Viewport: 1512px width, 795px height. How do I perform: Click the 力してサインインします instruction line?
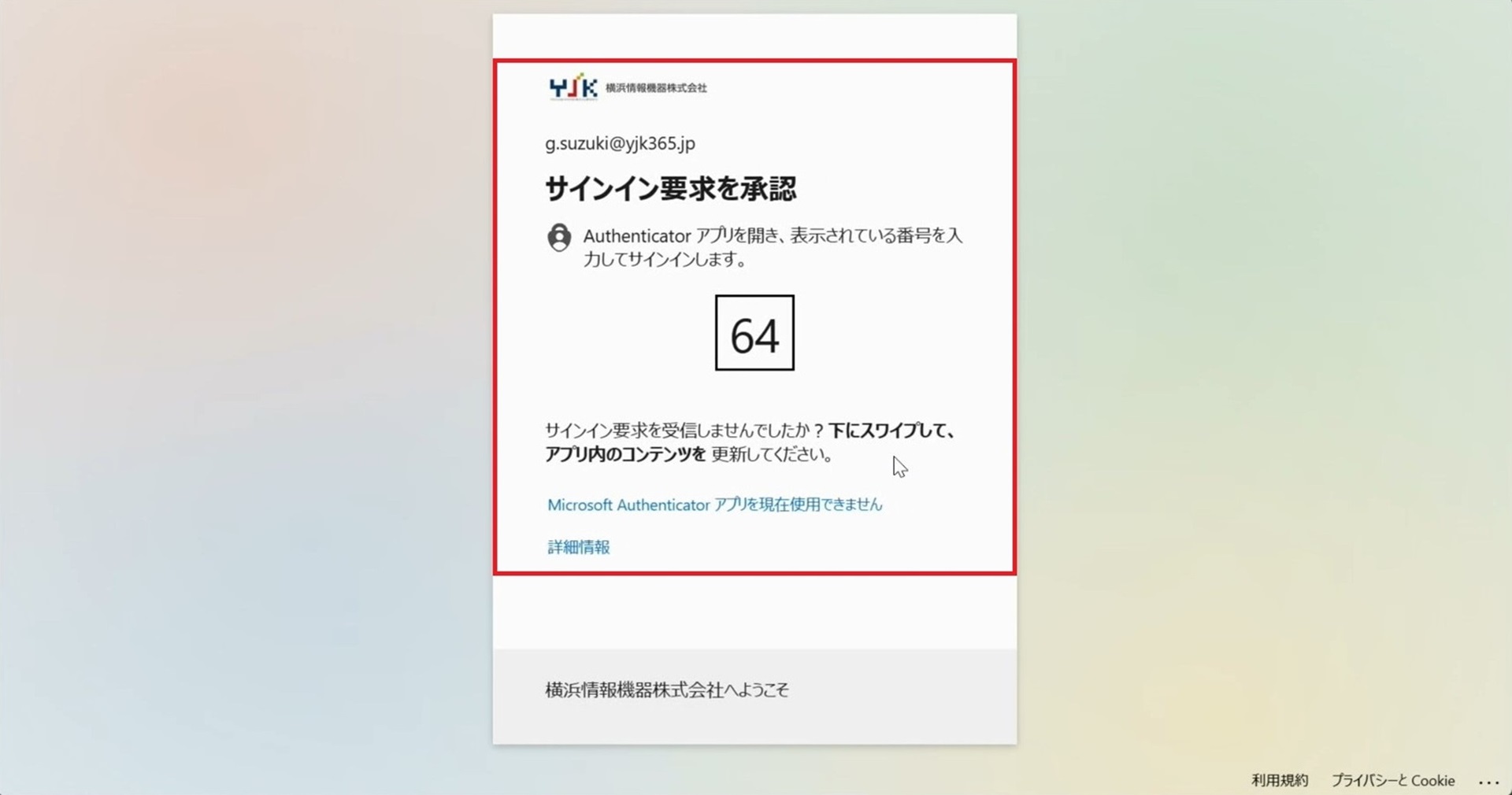[665, 259]
